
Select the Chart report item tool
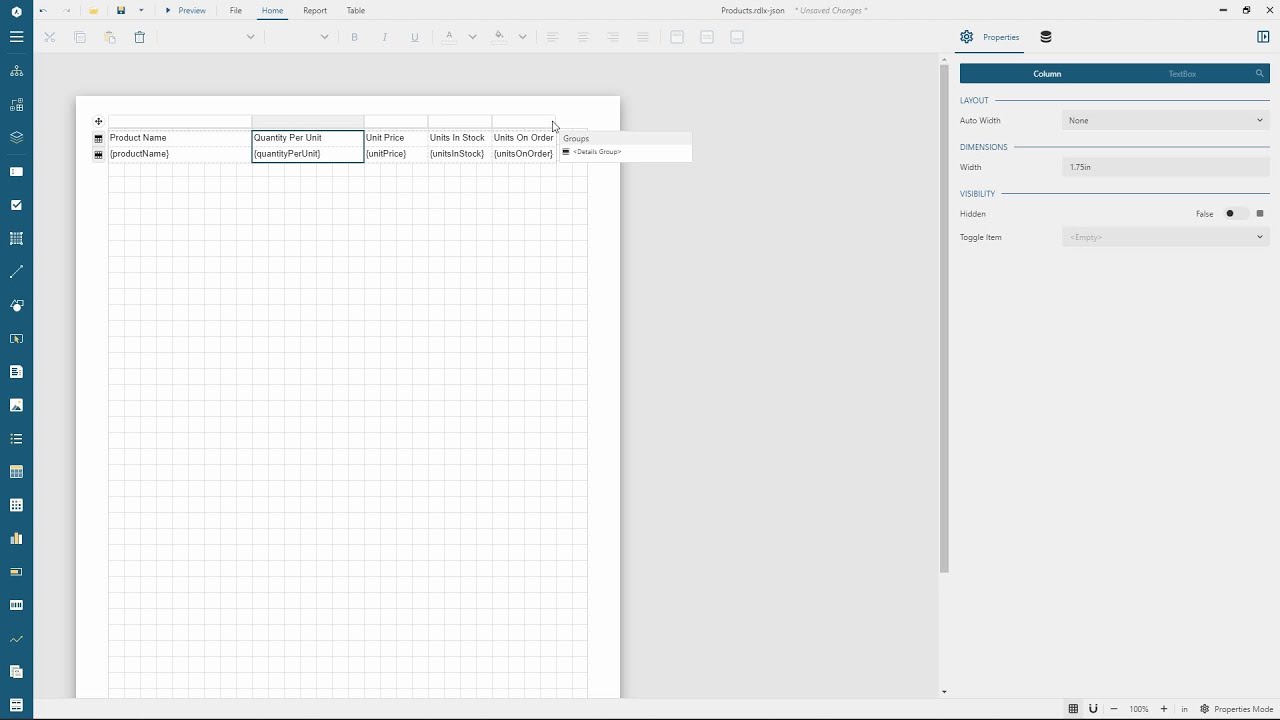click(x=16, y=539)
